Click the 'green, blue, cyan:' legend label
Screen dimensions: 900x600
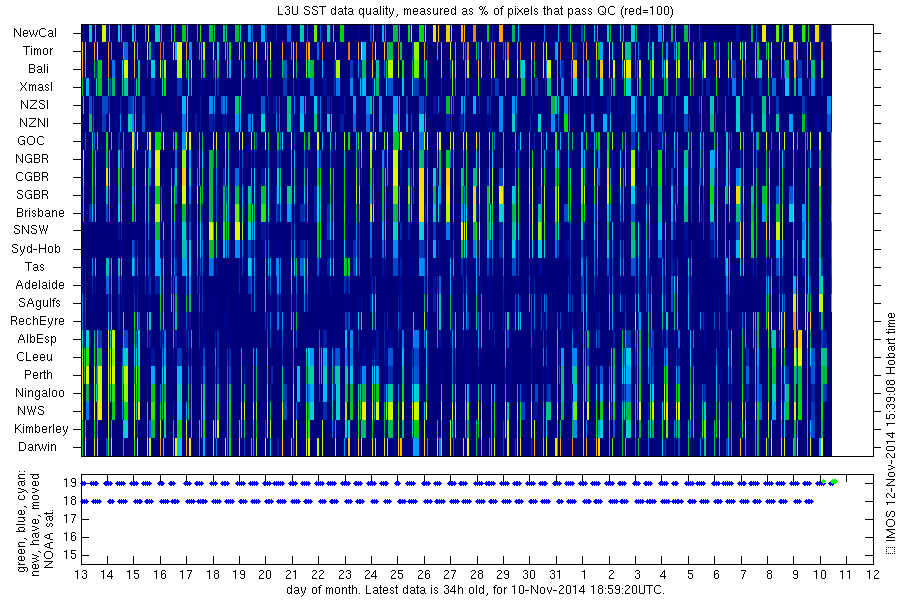22,521
